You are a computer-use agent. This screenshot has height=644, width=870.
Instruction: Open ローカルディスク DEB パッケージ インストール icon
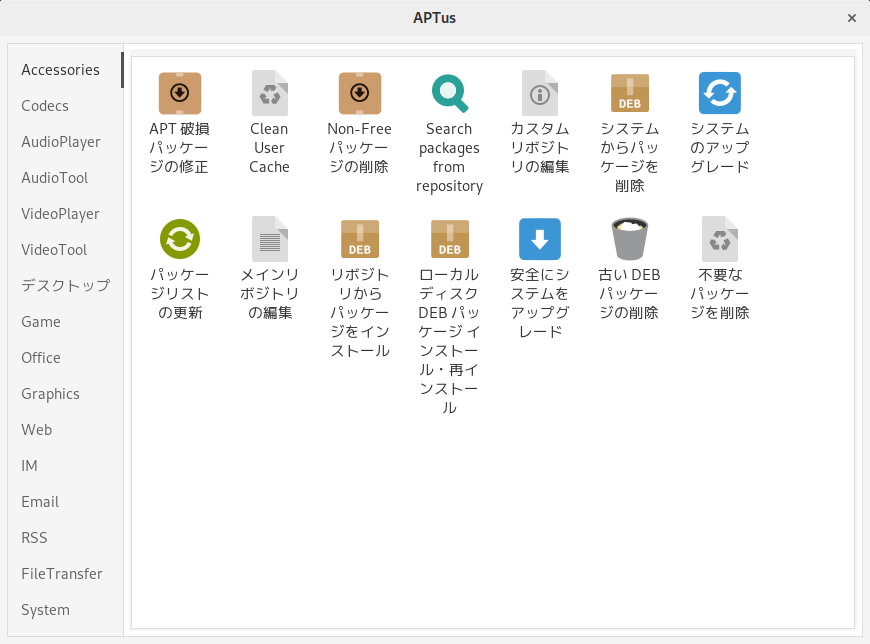coord(449,239)
